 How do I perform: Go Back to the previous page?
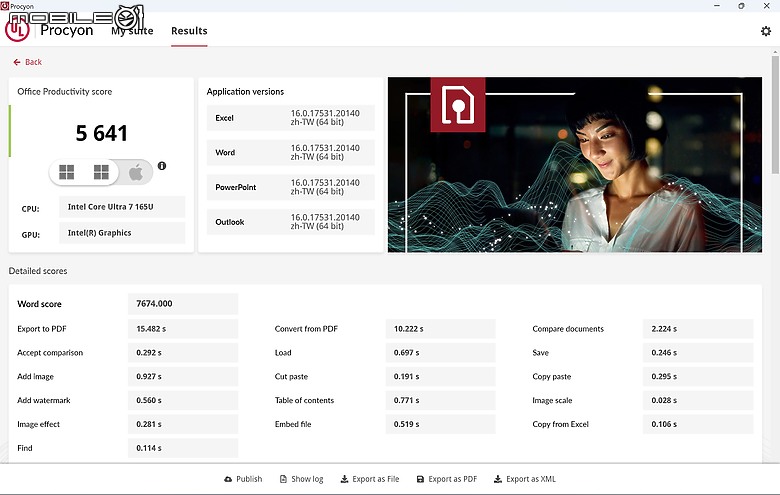(x=27, y=62)
